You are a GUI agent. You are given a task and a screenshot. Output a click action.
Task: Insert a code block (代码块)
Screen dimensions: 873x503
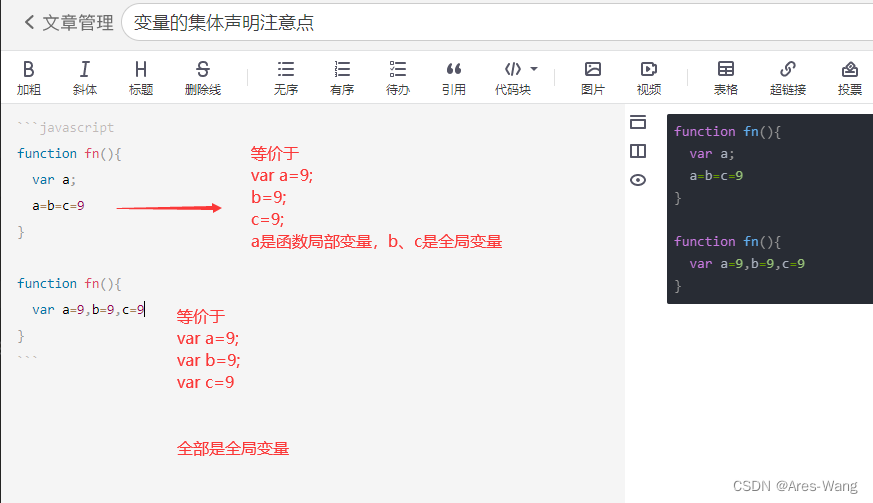point(513,77)
